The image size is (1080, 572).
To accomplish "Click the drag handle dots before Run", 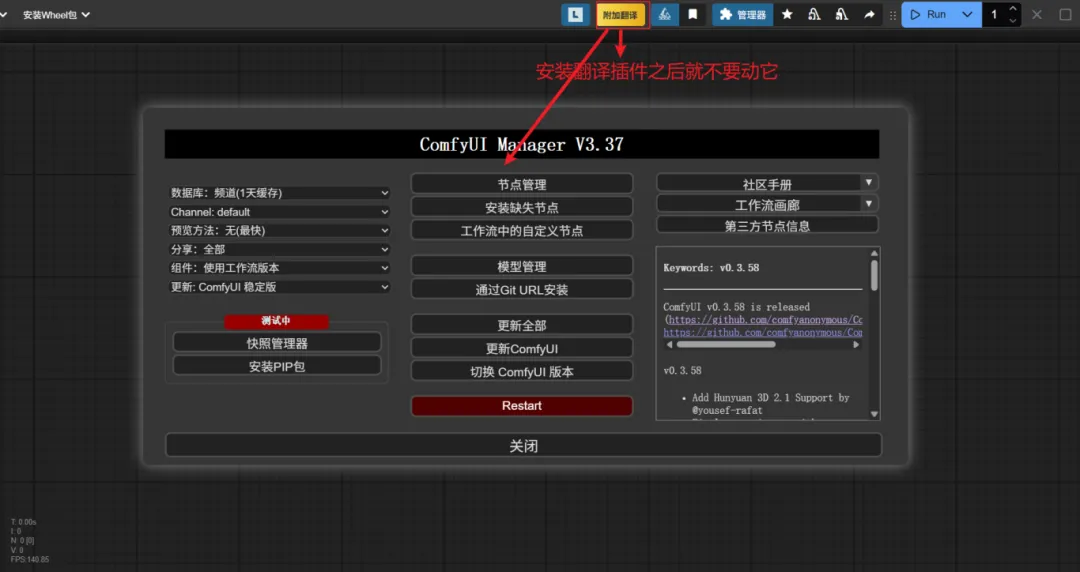I will click(893, 15).
